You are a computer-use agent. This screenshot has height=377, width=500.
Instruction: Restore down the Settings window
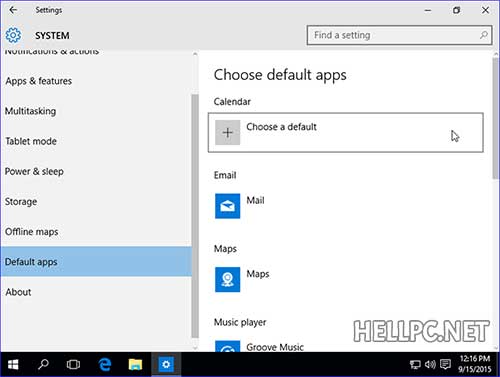(456, 10)
